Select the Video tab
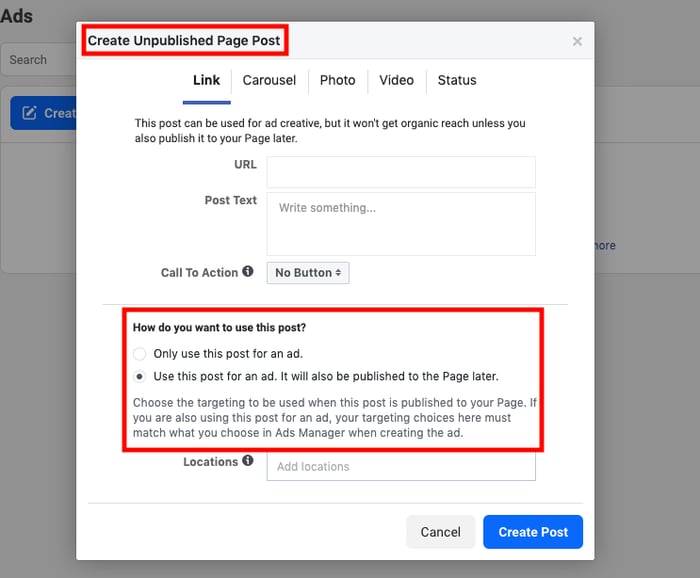 (x=396, y=80)
